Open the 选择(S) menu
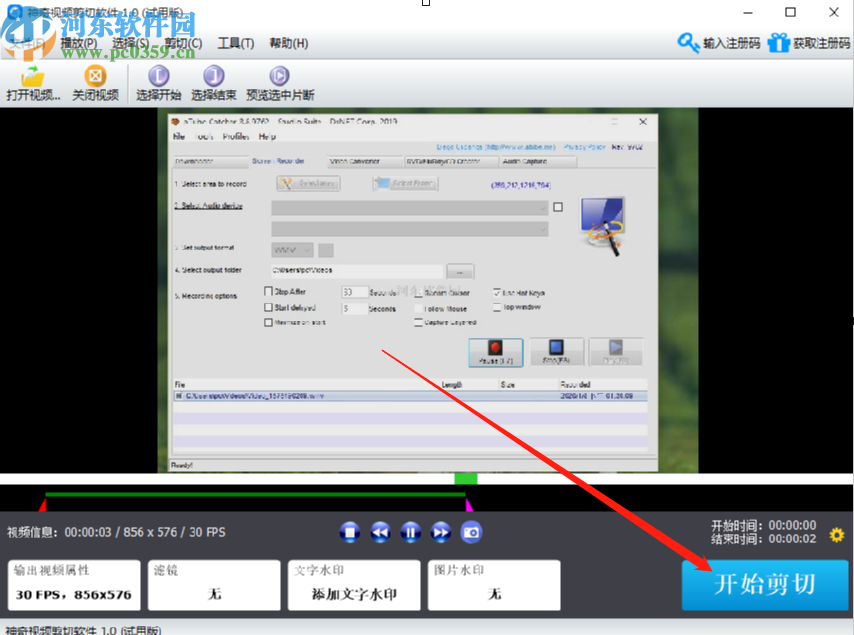 tap(131, 43)
